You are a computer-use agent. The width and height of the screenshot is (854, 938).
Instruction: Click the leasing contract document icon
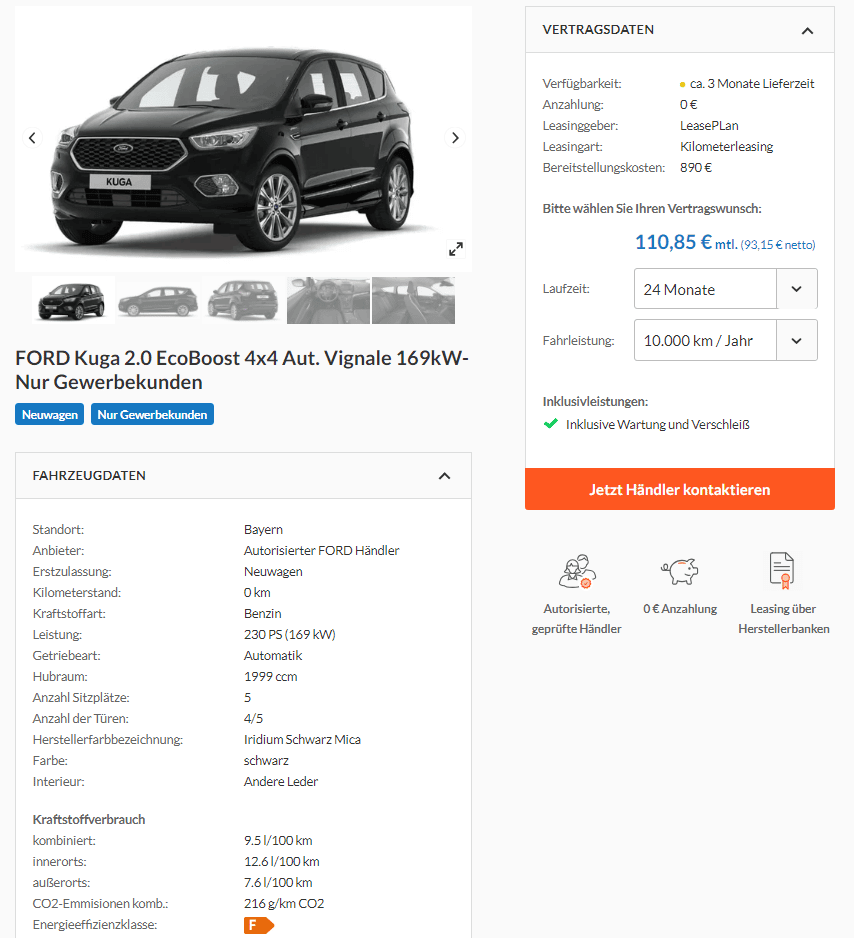point(783,570)
